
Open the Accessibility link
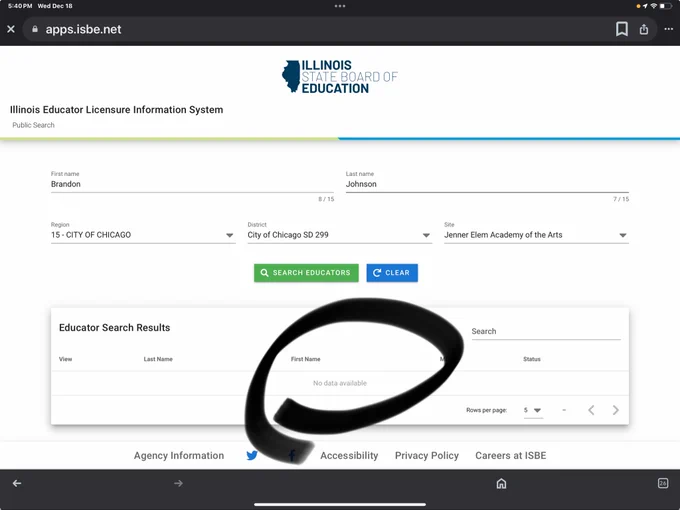coord(349,455)
